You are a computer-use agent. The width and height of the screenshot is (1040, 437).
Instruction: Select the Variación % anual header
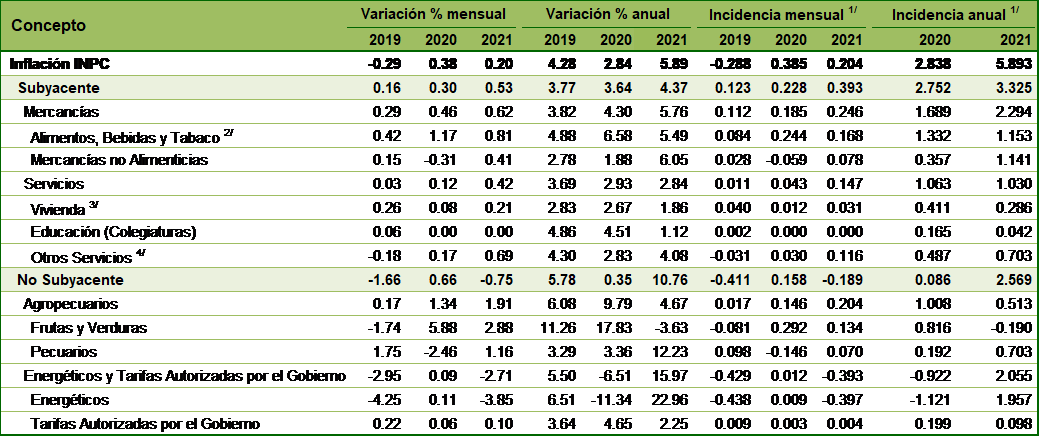tap(607, 14)
